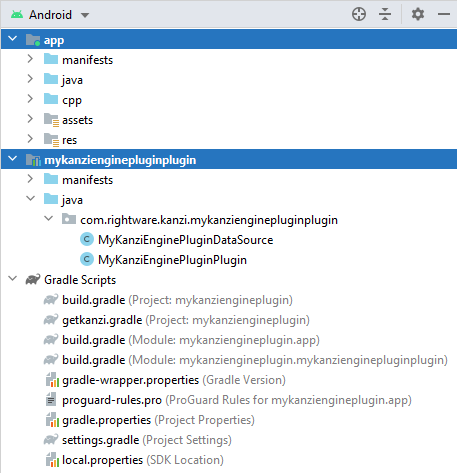Open MyKanziEnginePluginDataSource class
This screenshot has width=457, height=473.
(x=186, y=240)
